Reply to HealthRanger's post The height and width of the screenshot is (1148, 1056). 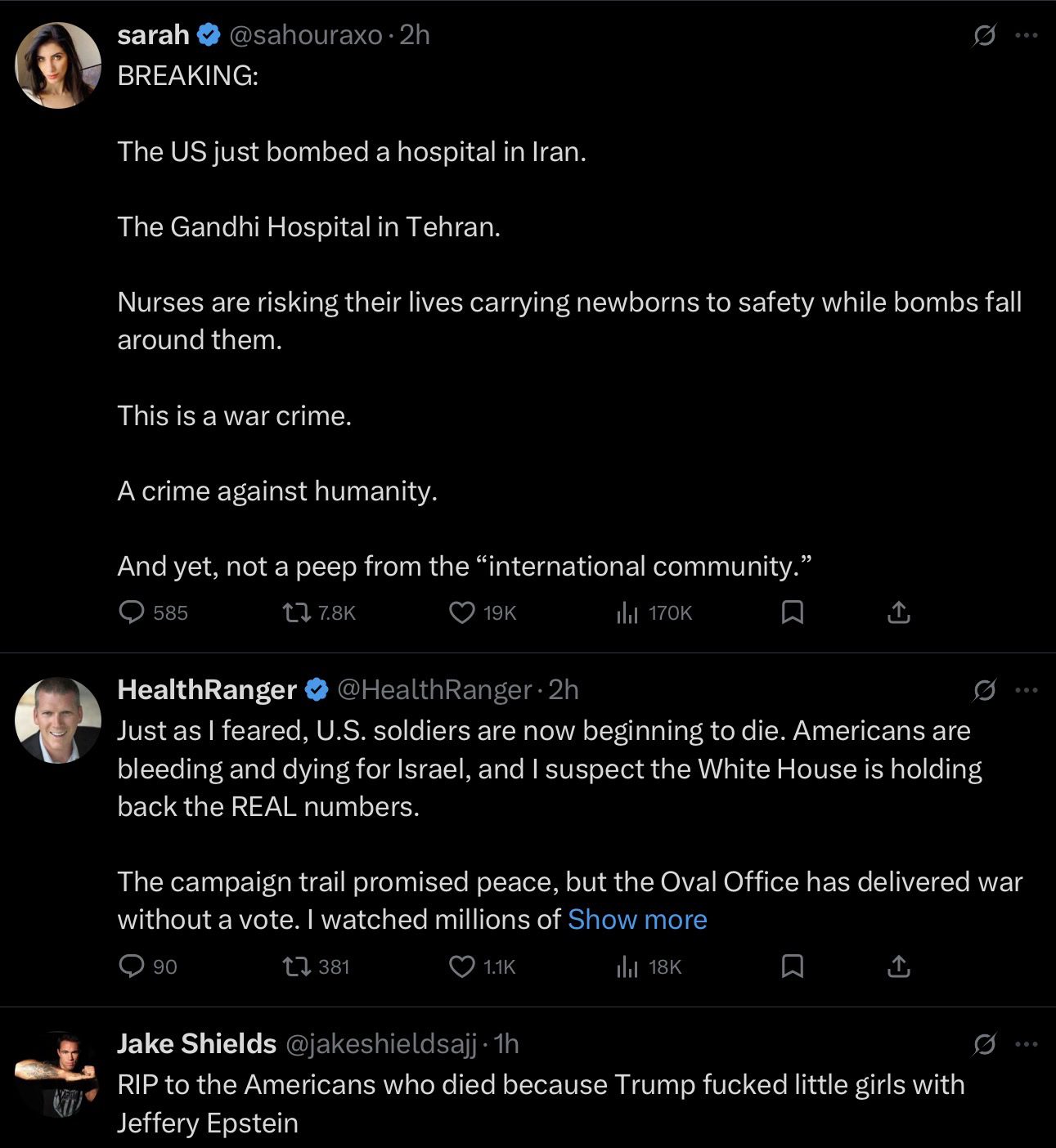point(133,967)
